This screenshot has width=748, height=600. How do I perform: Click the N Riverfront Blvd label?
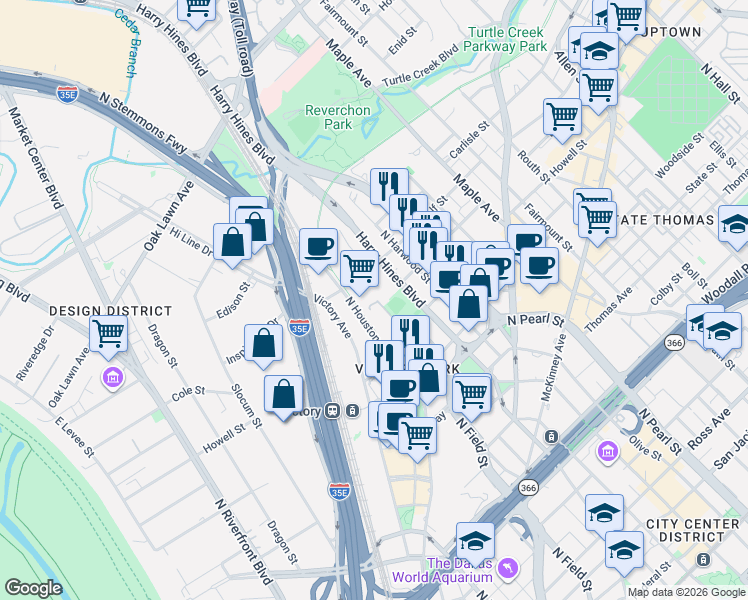click(x=243, y=542)
